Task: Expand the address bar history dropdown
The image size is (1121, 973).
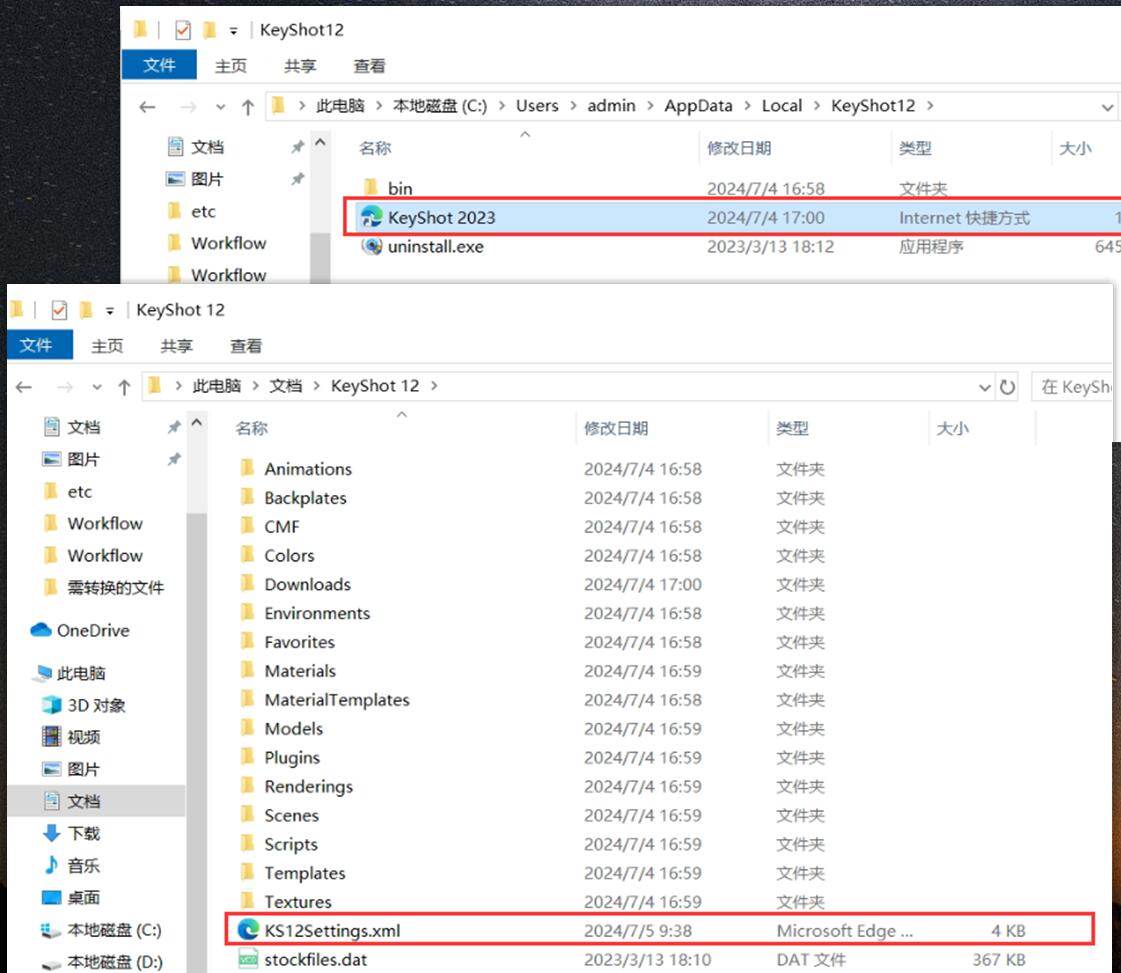Action: 986,387
